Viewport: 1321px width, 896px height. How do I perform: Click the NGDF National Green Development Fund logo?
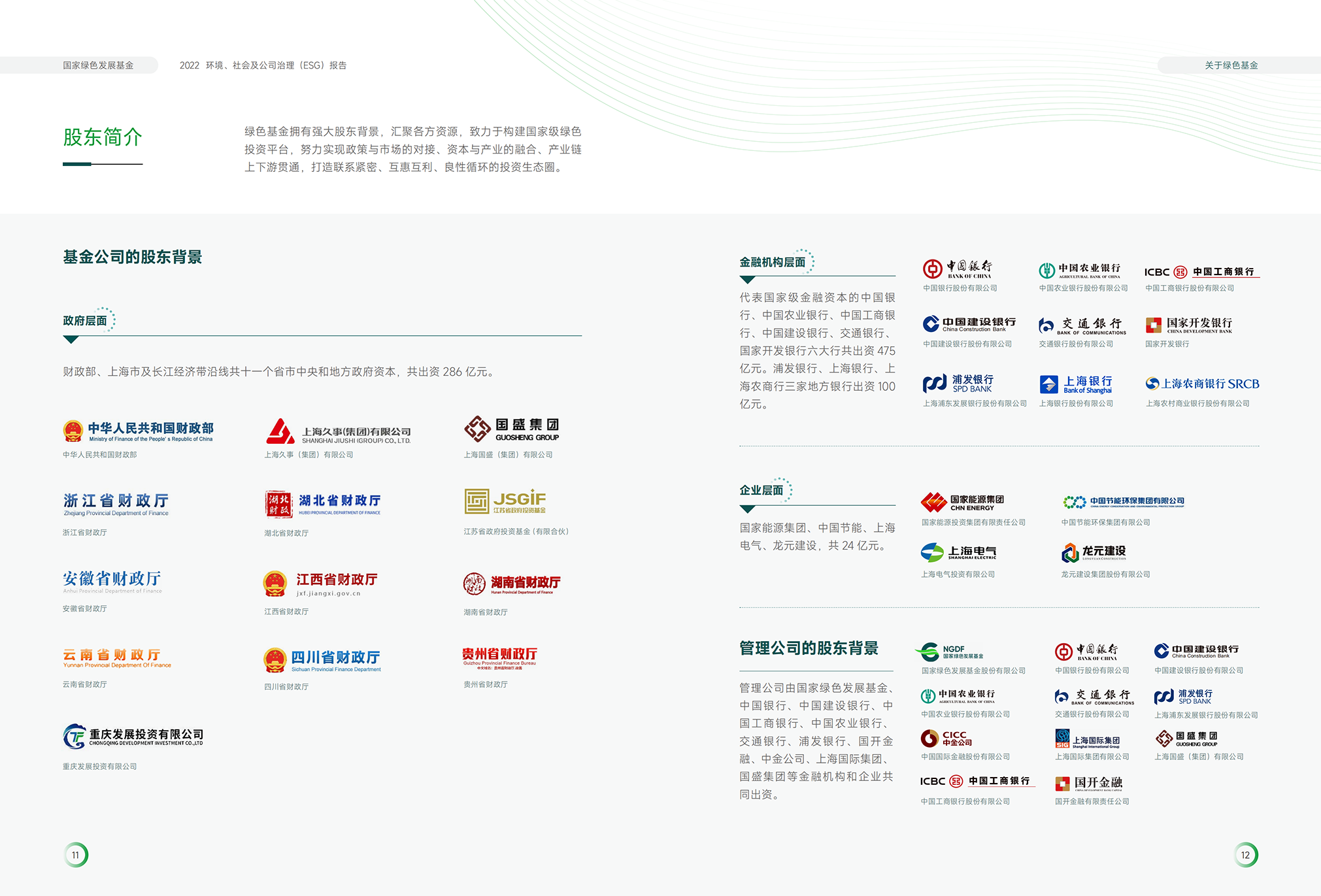[949, 652]
